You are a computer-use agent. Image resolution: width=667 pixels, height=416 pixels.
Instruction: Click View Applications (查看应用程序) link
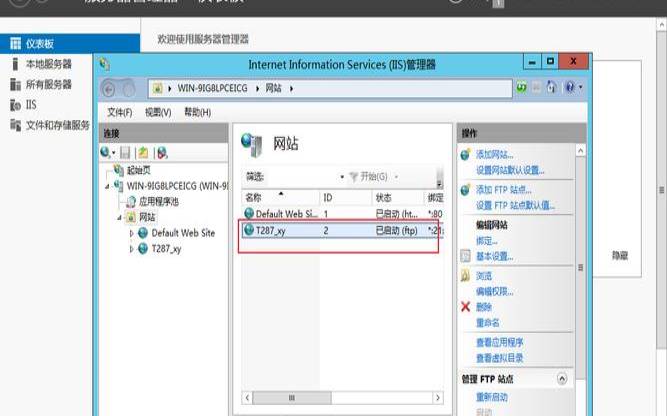click(499, 342)
